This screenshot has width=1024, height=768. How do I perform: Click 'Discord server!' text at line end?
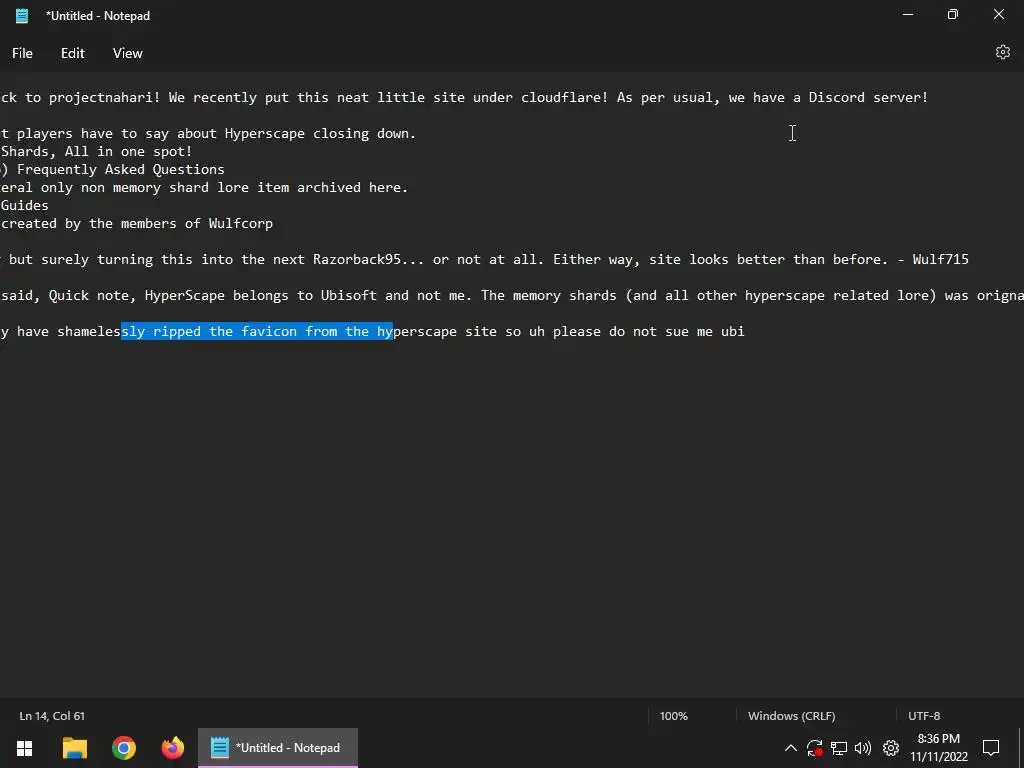869,97
